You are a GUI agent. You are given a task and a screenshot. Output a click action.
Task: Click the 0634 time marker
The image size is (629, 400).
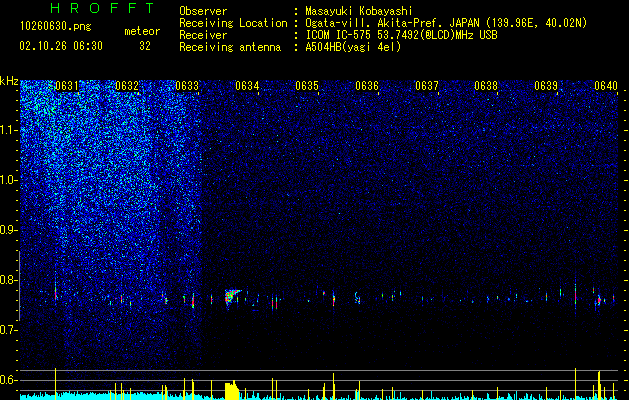point(247,86)
